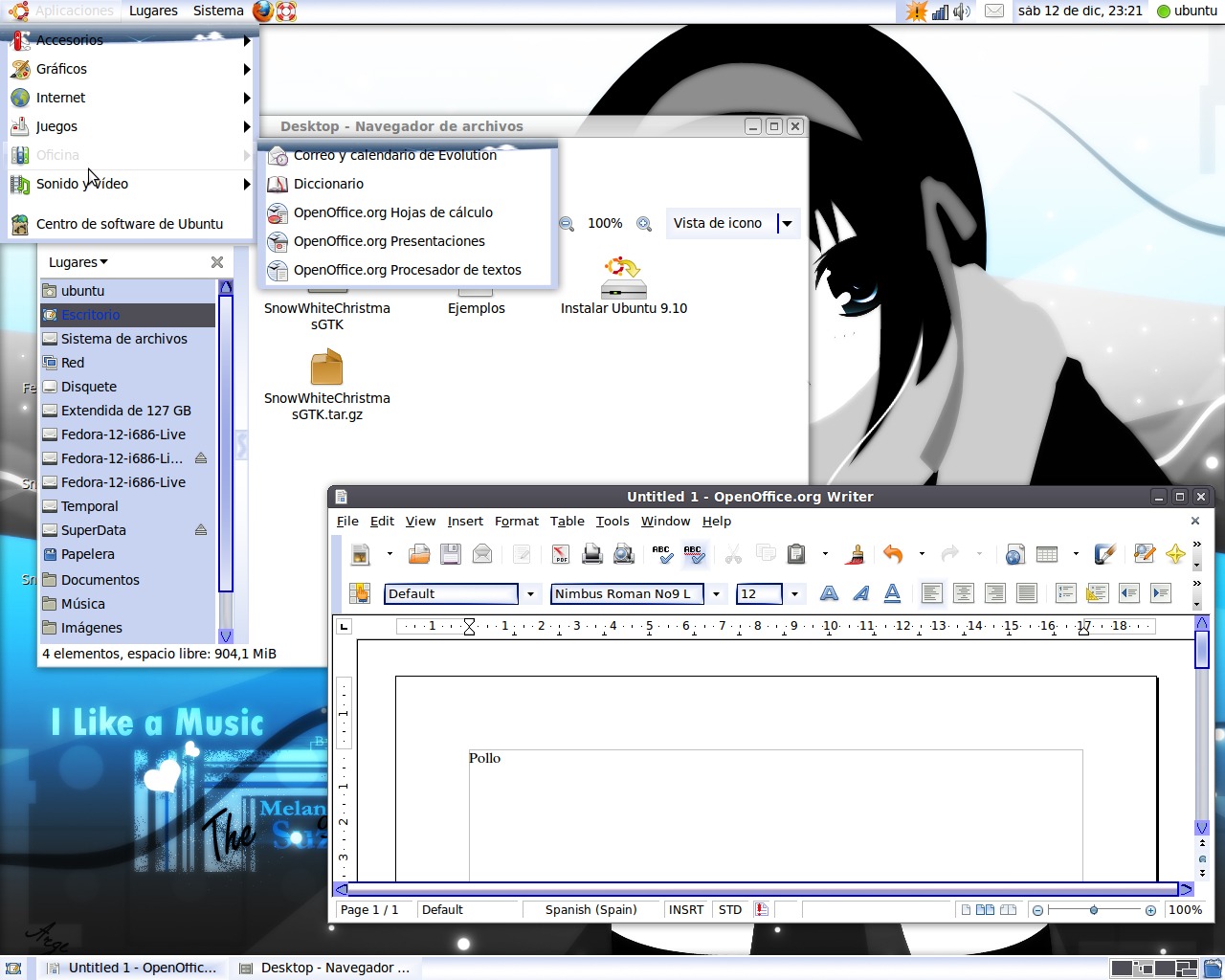Open the Undo history dropdown arrow
1225x980 pixels.
click(922, 554)
